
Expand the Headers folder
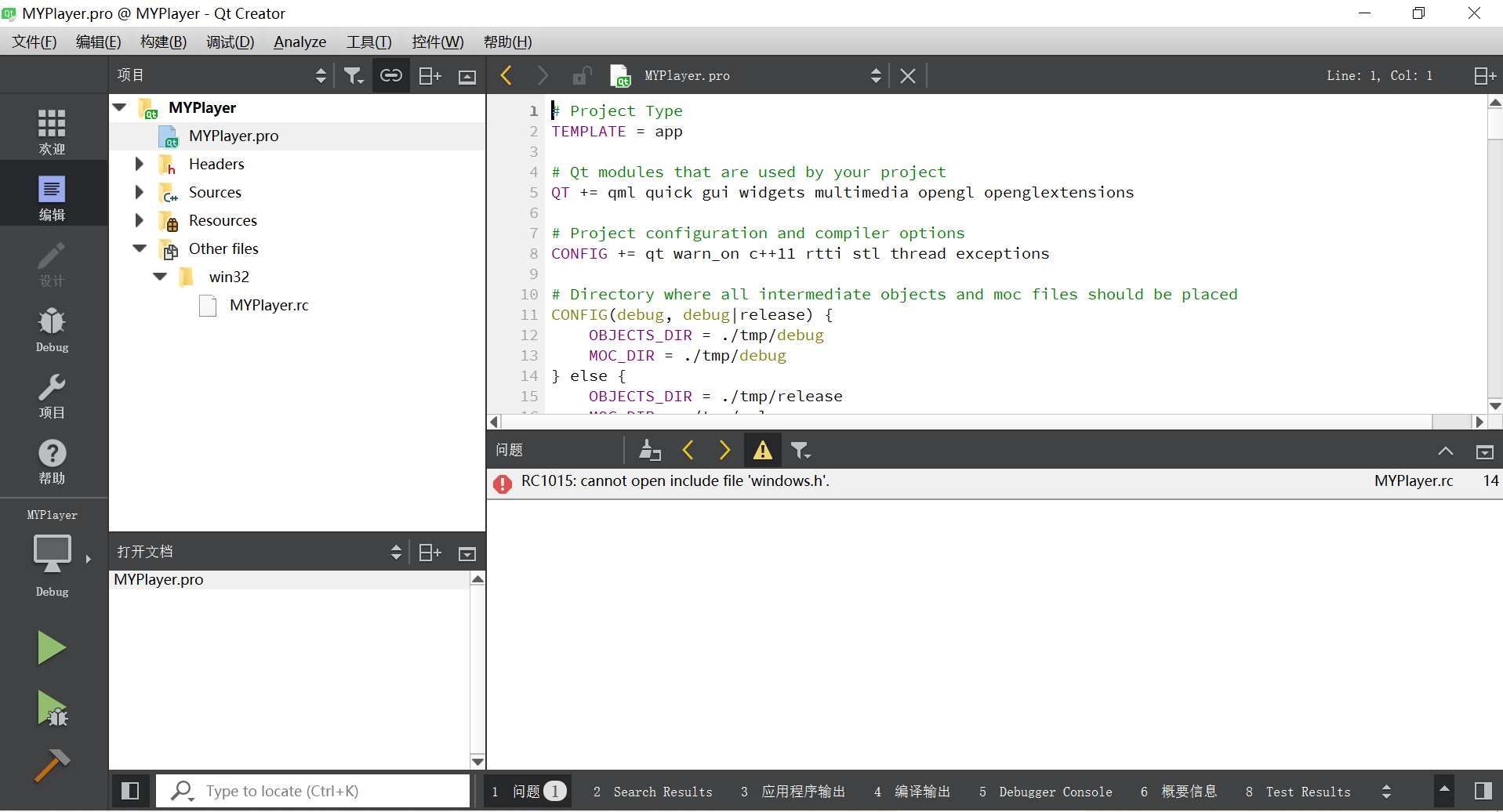(x=140, y=164)
